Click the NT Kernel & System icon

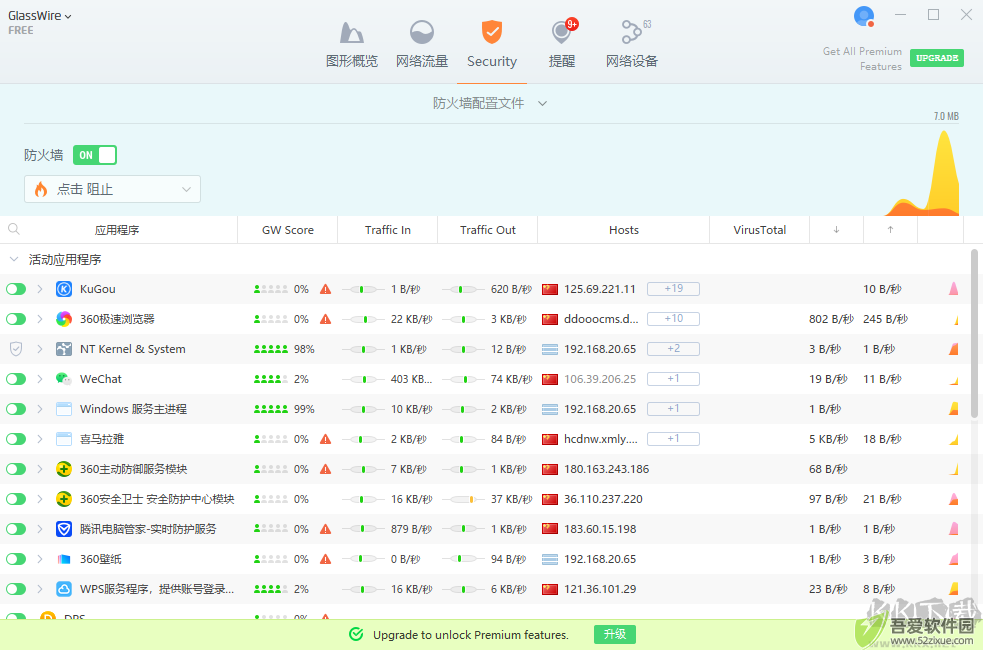pyautogui.click(x=64, y=349)
